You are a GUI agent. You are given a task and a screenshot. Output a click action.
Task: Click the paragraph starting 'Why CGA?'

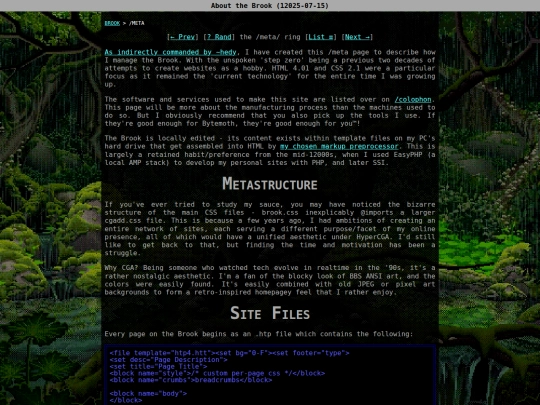coord(270,280)
